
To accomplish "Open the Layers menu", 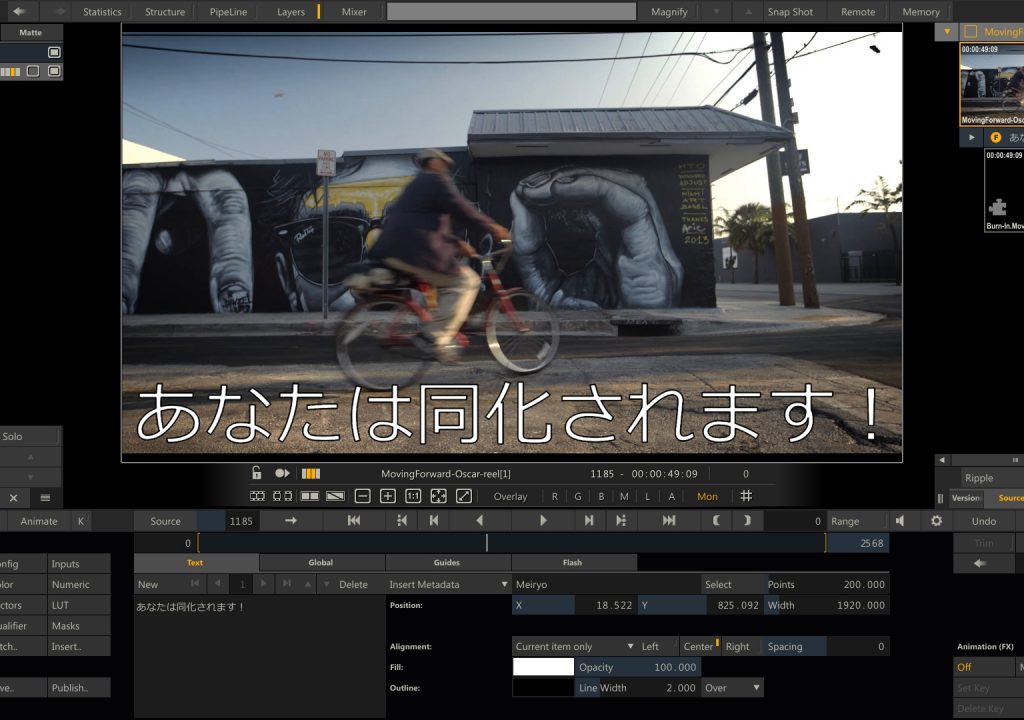I will [291, 12].
